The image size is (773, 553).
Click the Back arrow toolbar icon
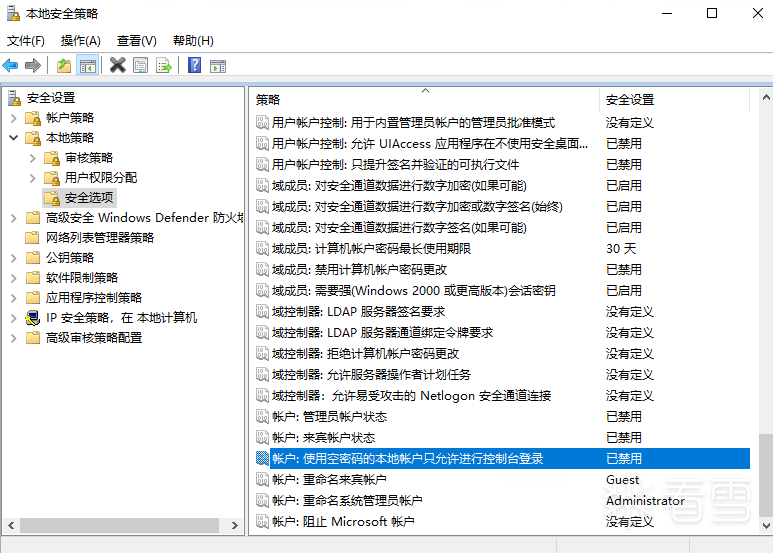pos(10,65)
